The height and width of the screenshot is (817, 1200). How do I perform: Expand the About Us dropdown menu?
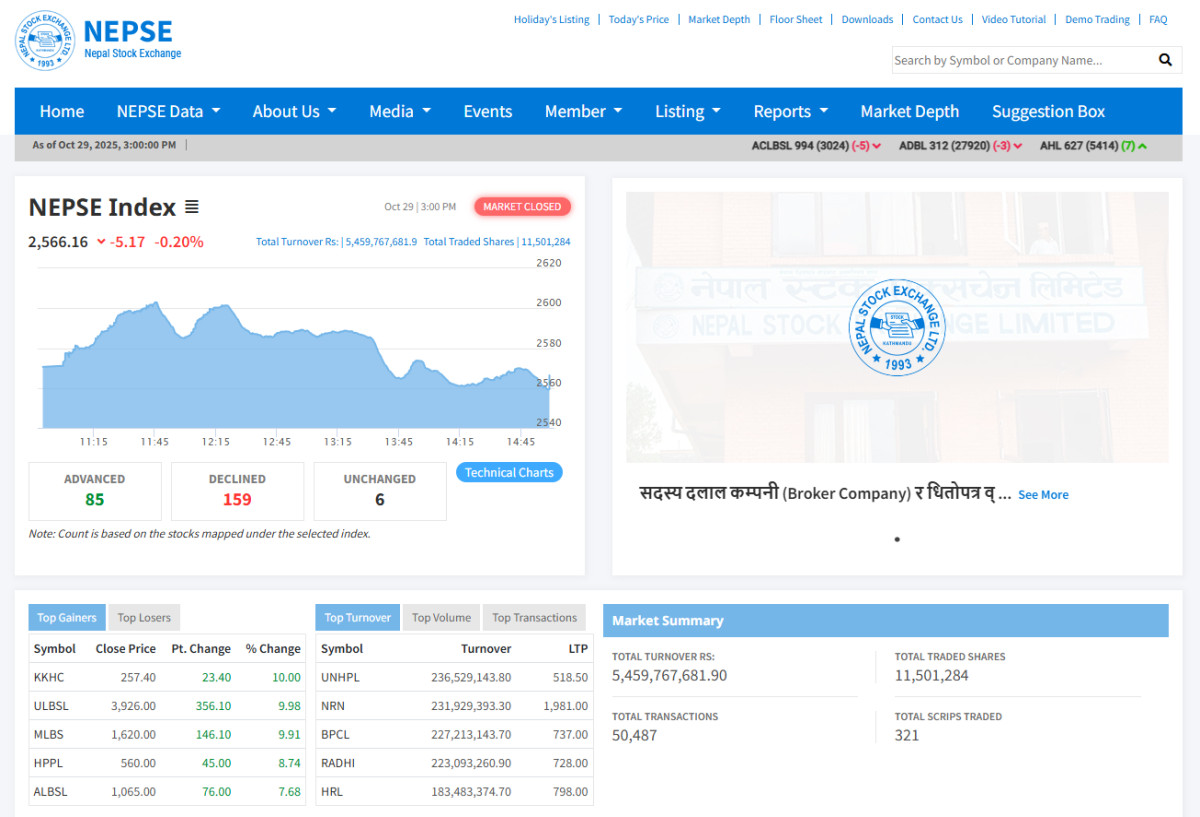294,111
